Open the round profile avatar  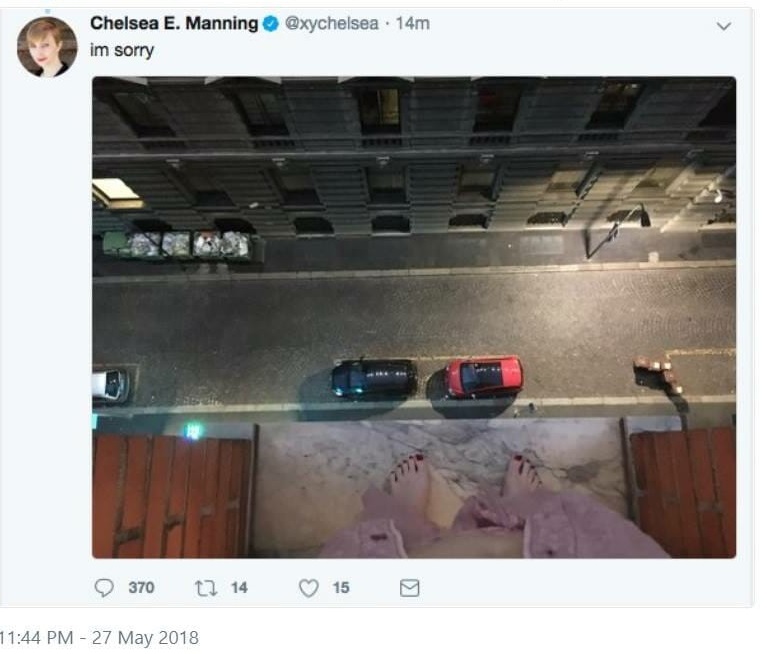pos(46,47)
